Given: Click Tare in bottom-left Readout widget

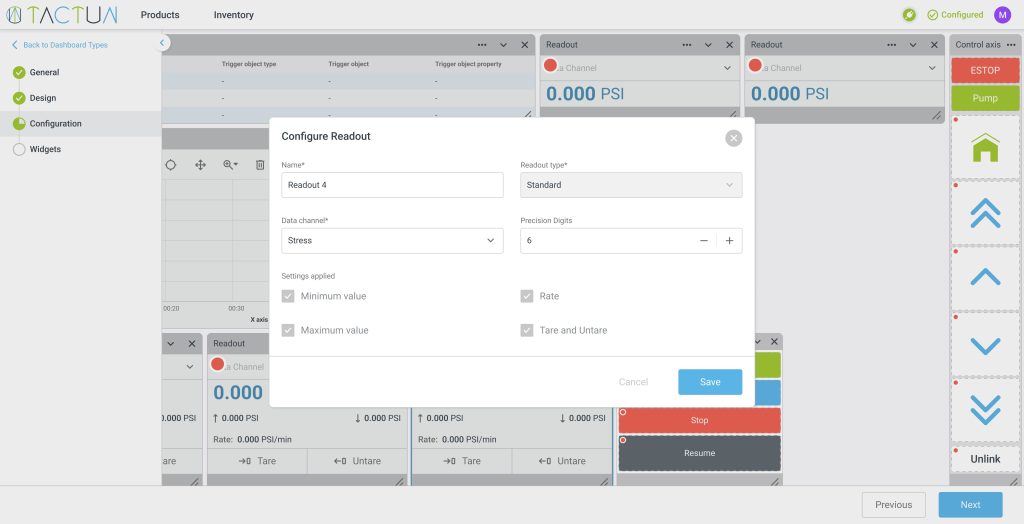Looking at the screenshot, I should coord(257,461).
